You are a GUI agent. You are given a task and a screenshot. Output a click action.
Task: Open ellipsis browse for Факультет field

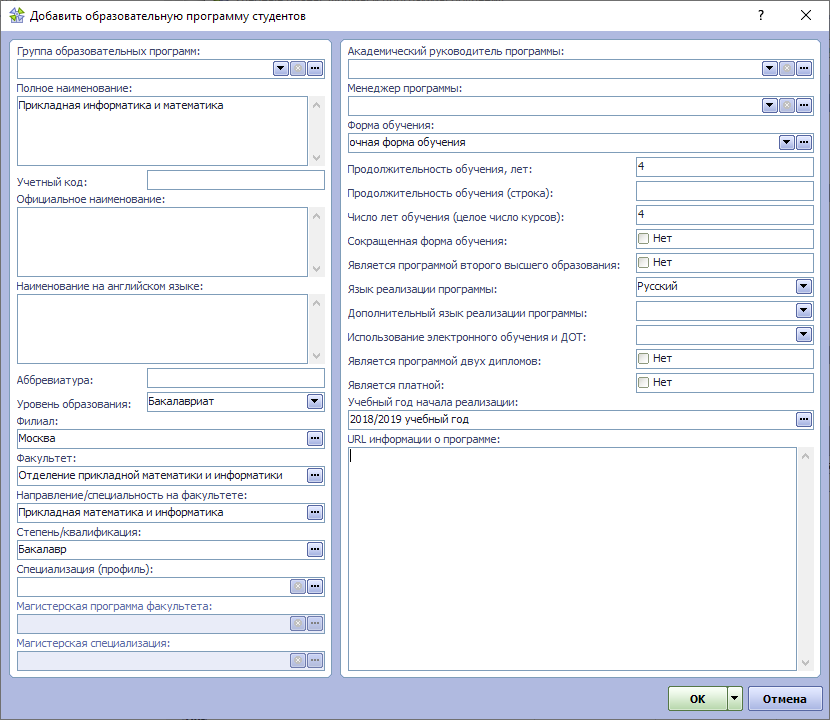click(x=315, y=475)
